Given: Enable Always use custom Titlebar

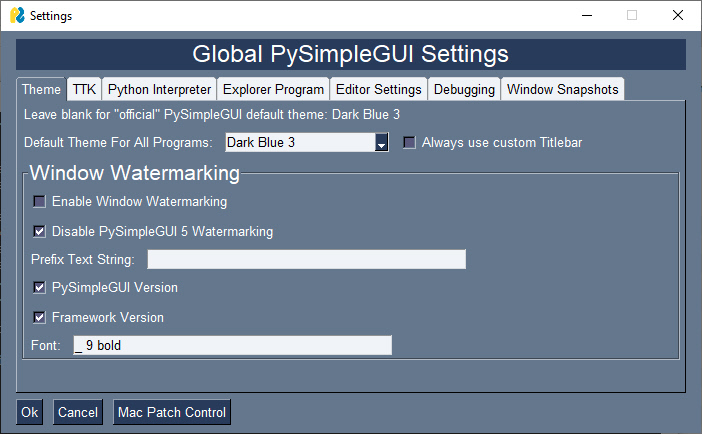Looking at the screenshot, I should coord(409,143).
